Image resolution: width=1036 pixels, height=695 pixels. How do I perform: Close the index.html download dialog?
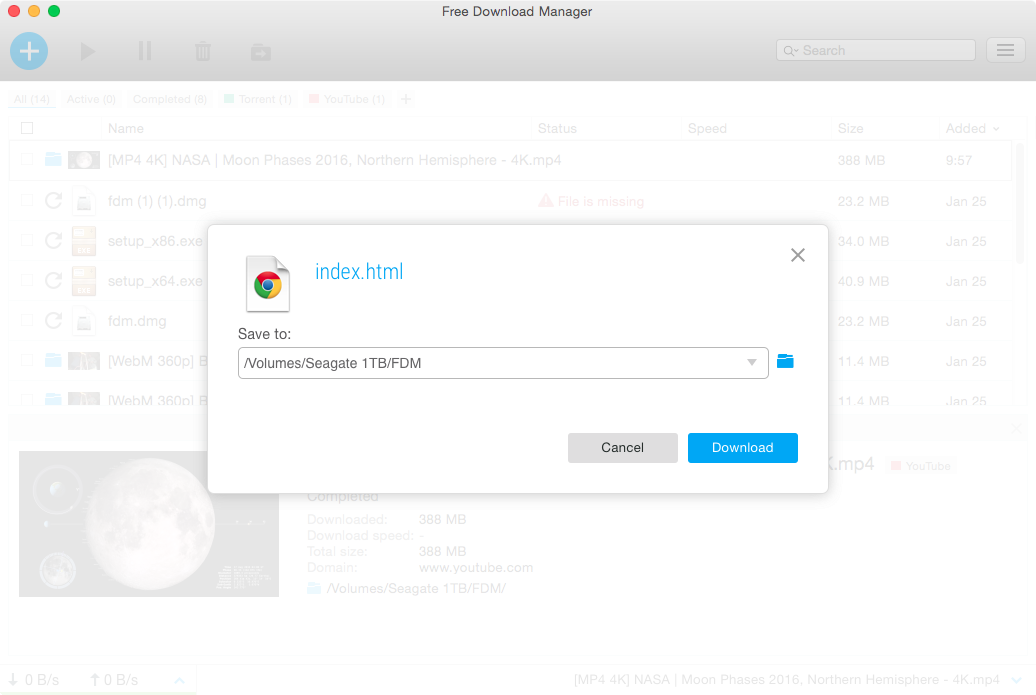click(797, 255)
